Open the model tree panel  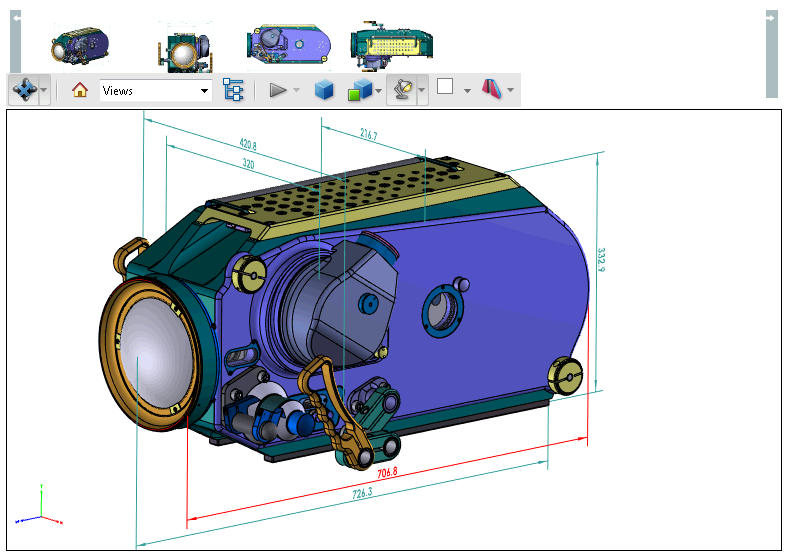coord(233,90)
